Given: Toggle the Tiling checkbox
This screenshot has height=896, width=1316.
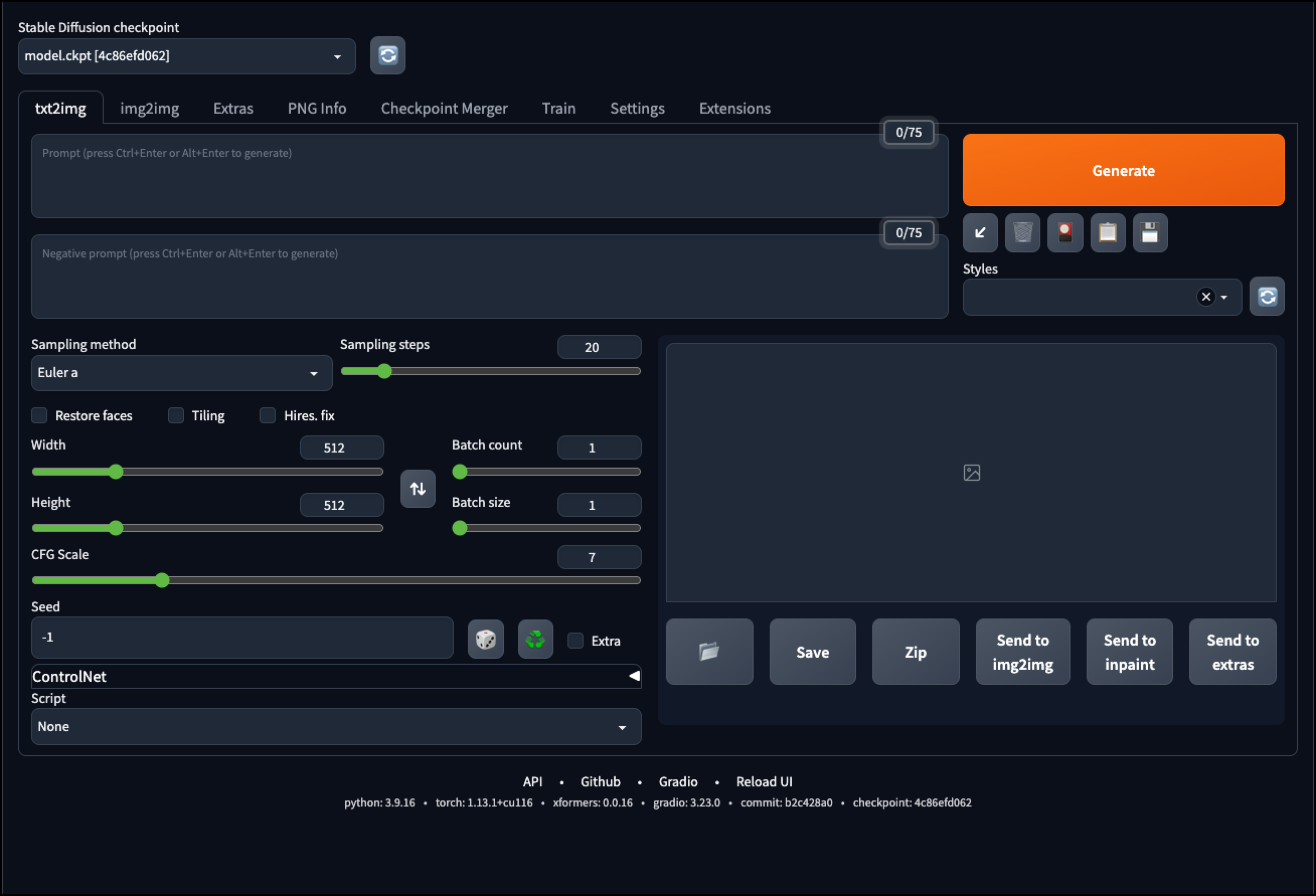Looking at the screenshot, I should coord(176,415).
